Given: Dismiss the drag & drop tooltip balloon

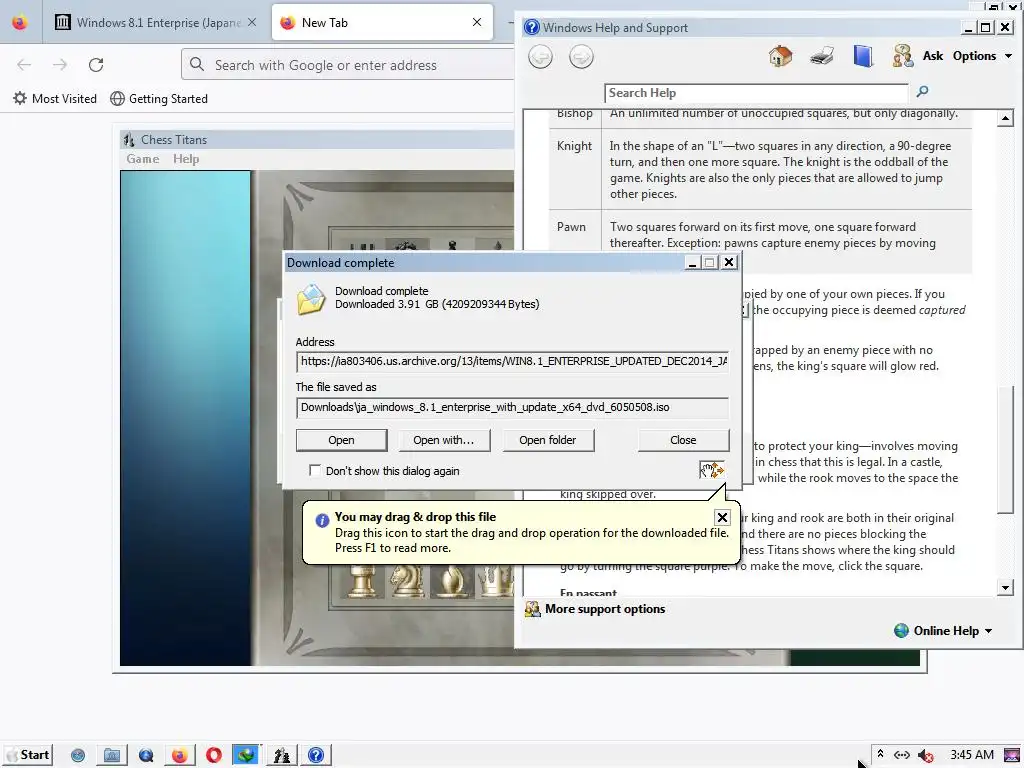Looking at the screenshot, I should pyautogui.click(x=722, y=518).
